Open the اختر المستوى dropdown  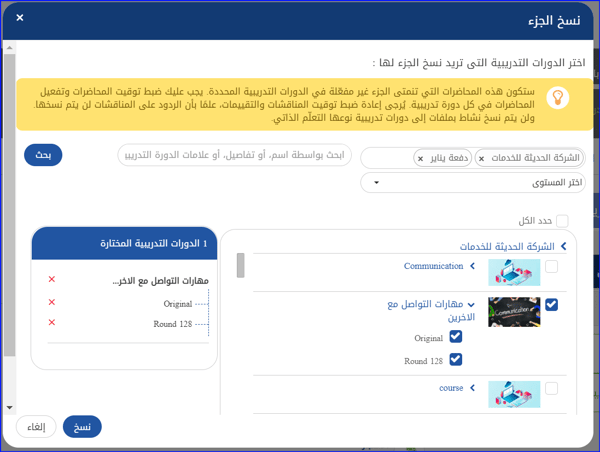473,183
